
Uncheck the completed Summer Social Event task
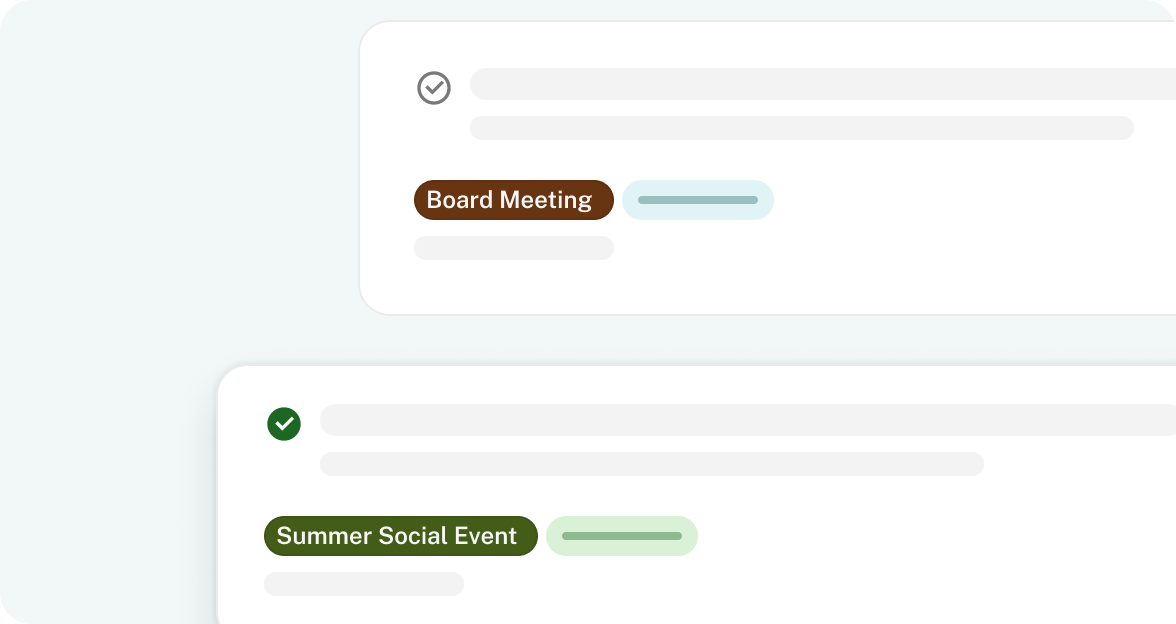pos(284,424)
